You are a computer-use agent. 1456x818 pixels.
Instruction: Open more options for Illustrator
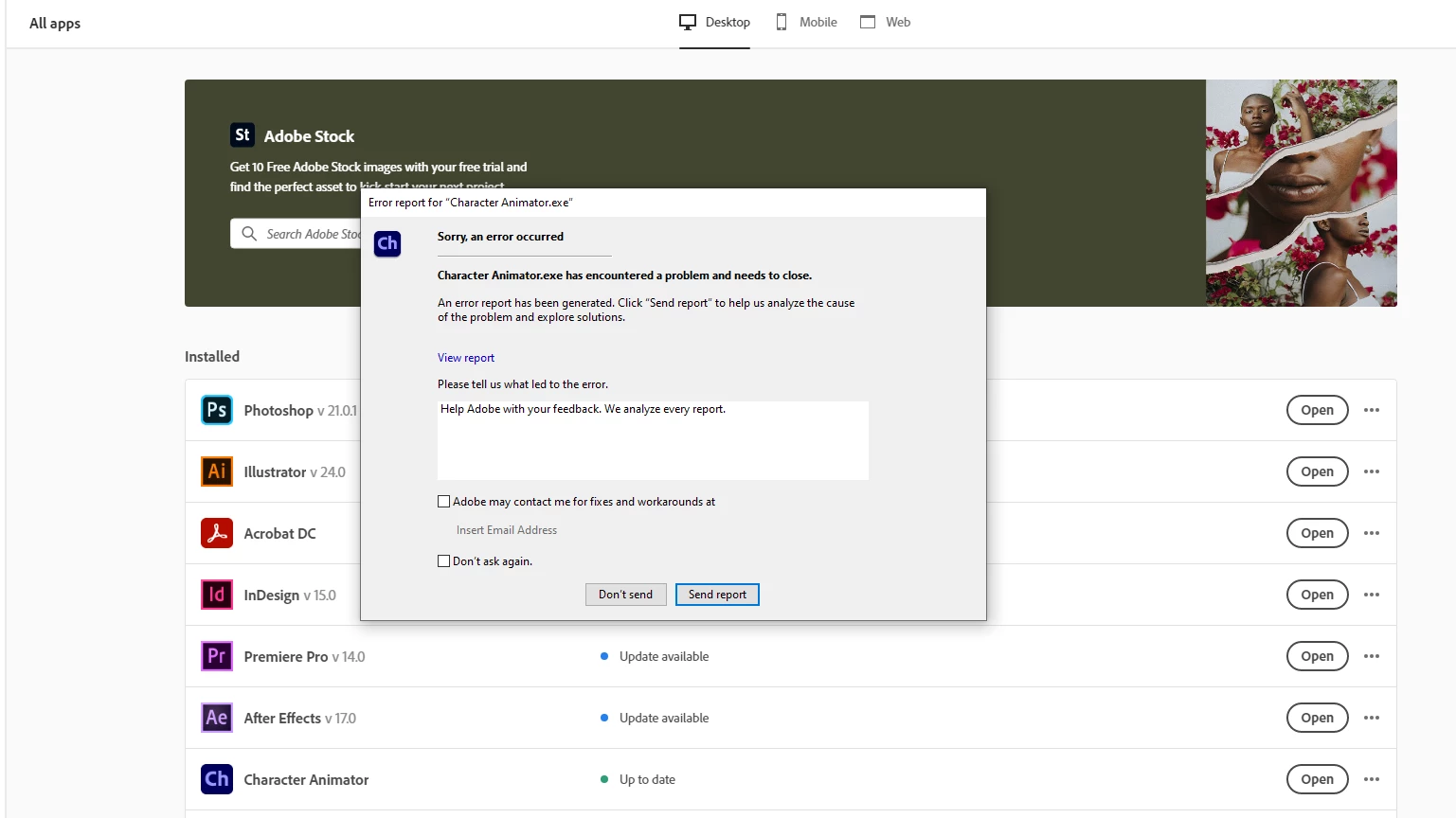point(1372,471)
